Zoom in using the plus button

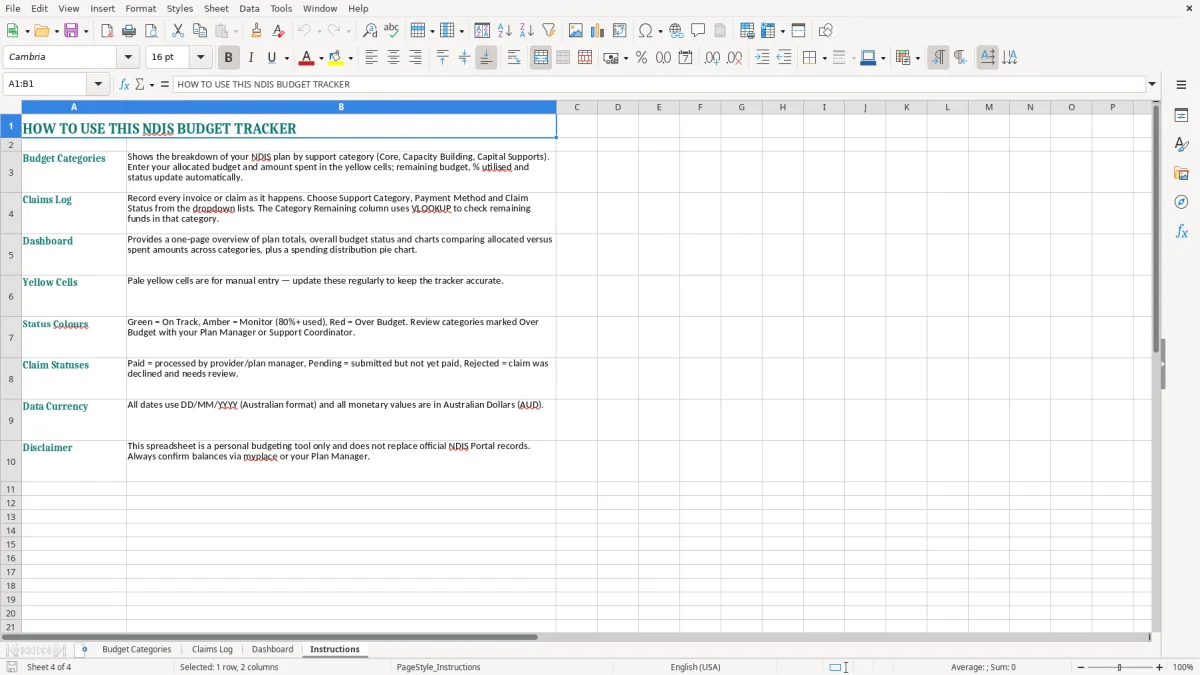click(x=1159, y=667)
